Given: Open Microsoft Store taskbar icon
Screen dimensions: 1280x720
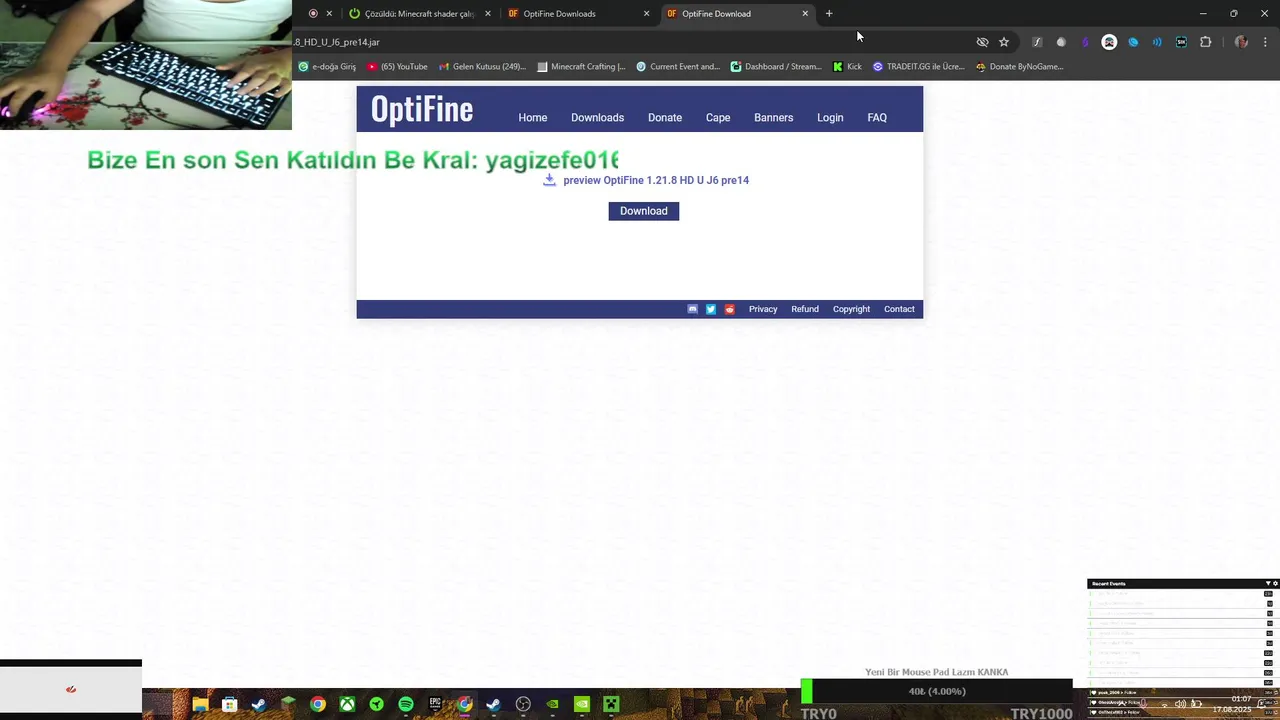Looking at the screenshot, I should 229,704.
